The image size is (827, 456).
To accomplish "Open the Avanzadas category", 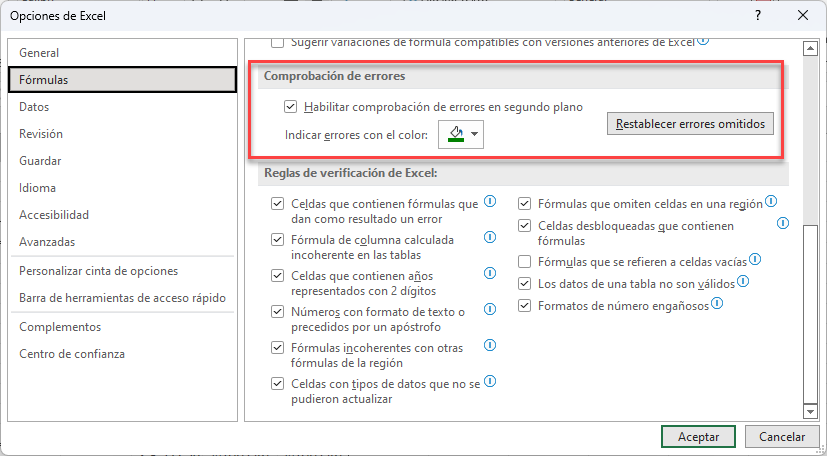I will 122,242.
